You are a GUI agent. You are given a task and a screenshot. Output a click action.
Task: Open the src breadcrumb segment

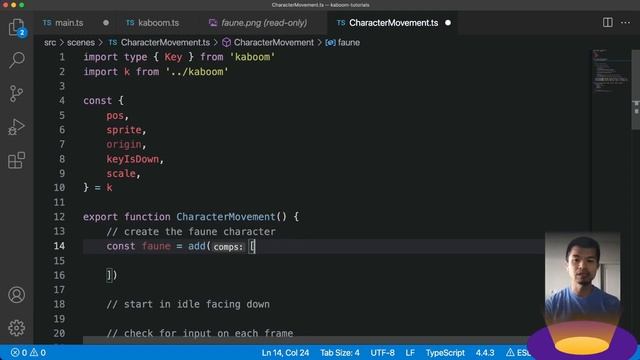pyautogui.click(x=50, y=42)
